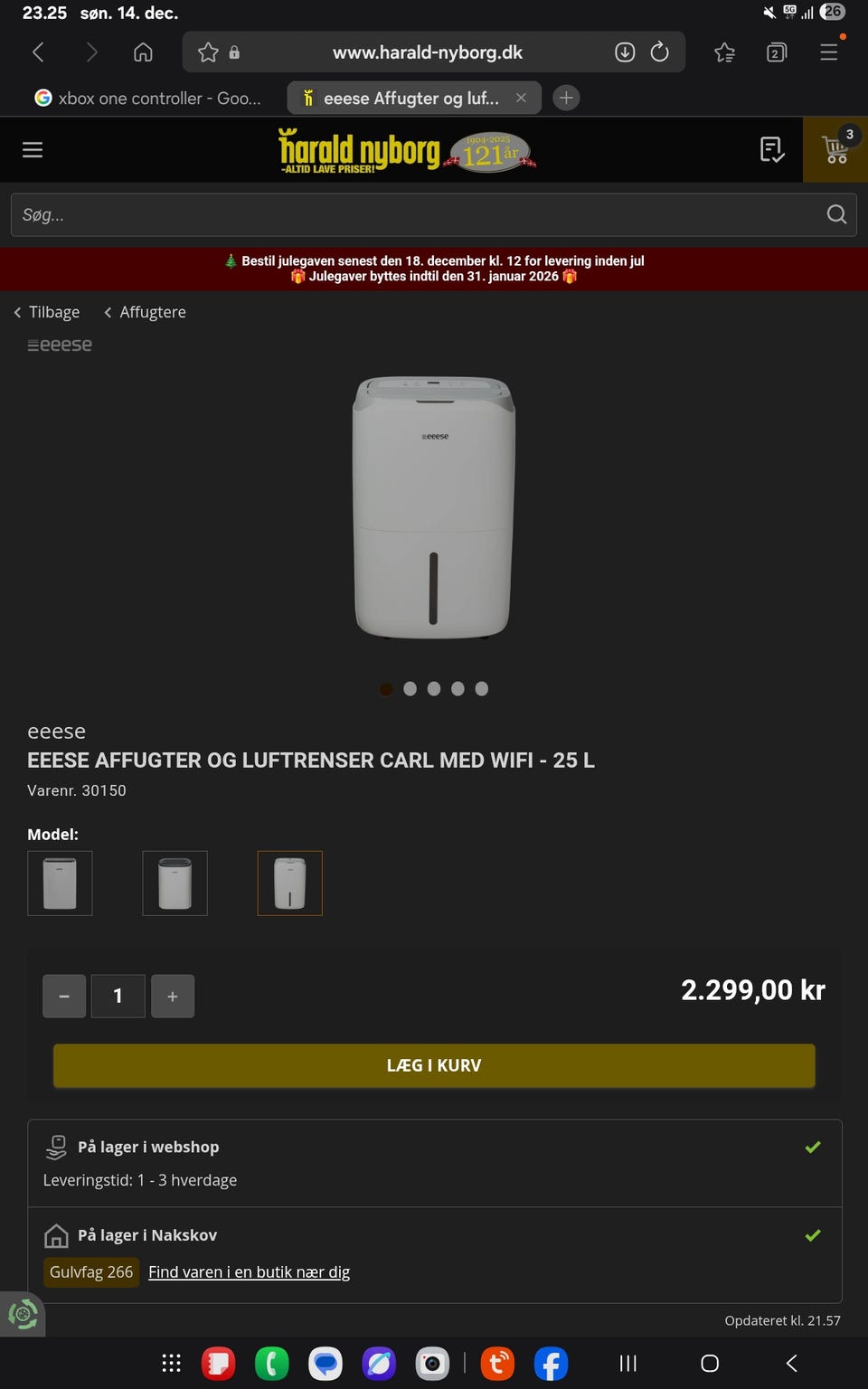The width and height of the screenshot is (868, 1389).
Task: Select the second model variant thumbnail
Action: tap(175, 883)
